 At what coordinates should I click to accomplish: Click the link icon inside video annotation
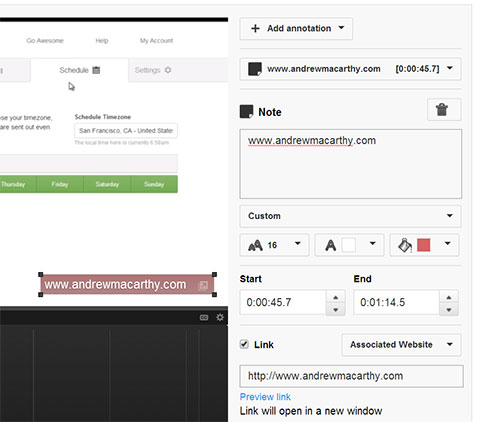tap(203, 285)
